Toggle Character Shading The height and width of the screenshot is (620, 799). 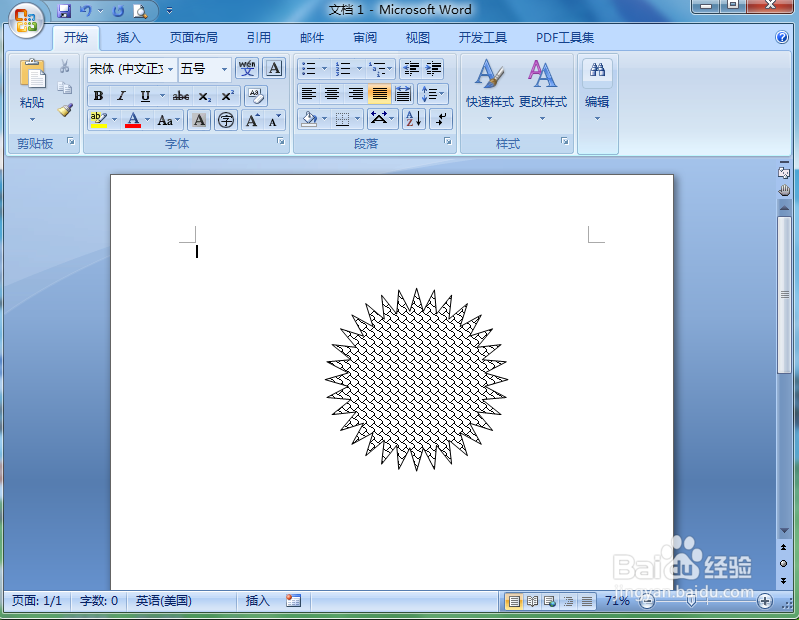pos(199,120)
